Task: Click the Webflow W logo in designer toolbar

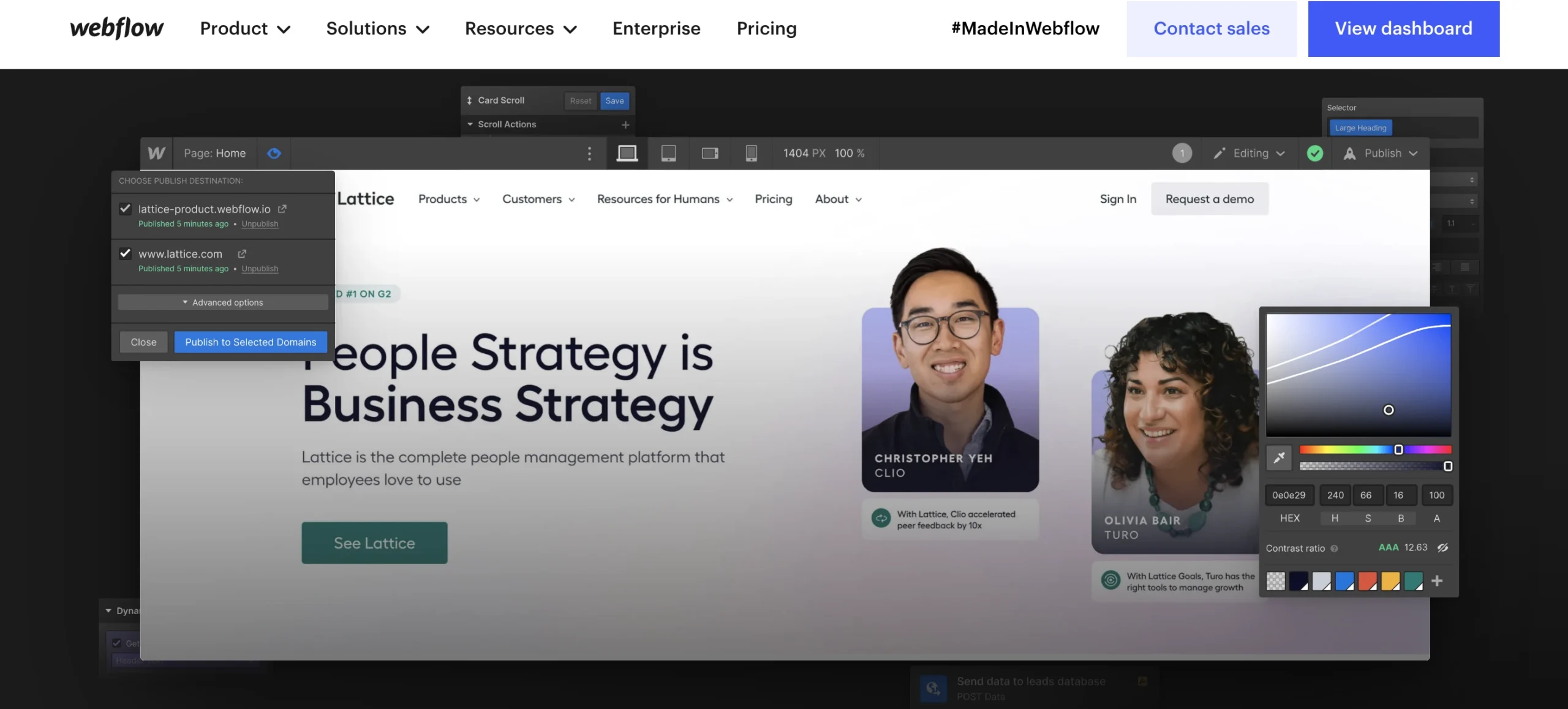Action: point(157,153)
